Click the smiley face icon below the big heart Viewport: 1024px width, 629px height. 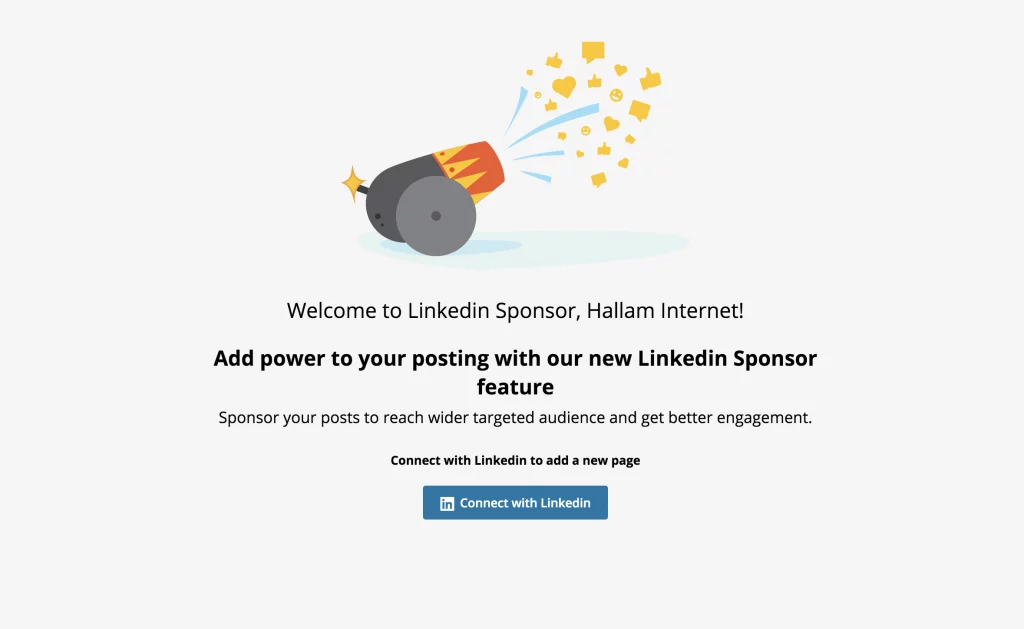coord(585,130)
